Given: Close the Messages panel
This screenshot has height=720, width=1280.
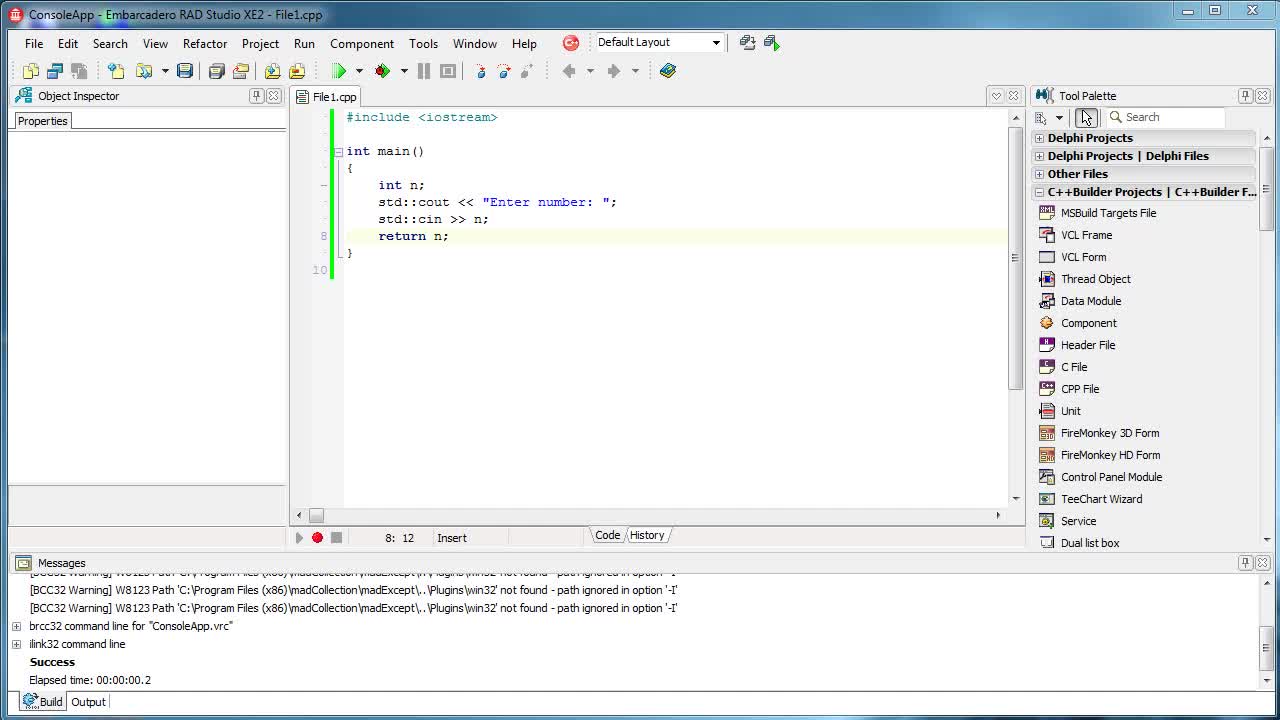Looking at the screenshot, I should point(1262,563).
